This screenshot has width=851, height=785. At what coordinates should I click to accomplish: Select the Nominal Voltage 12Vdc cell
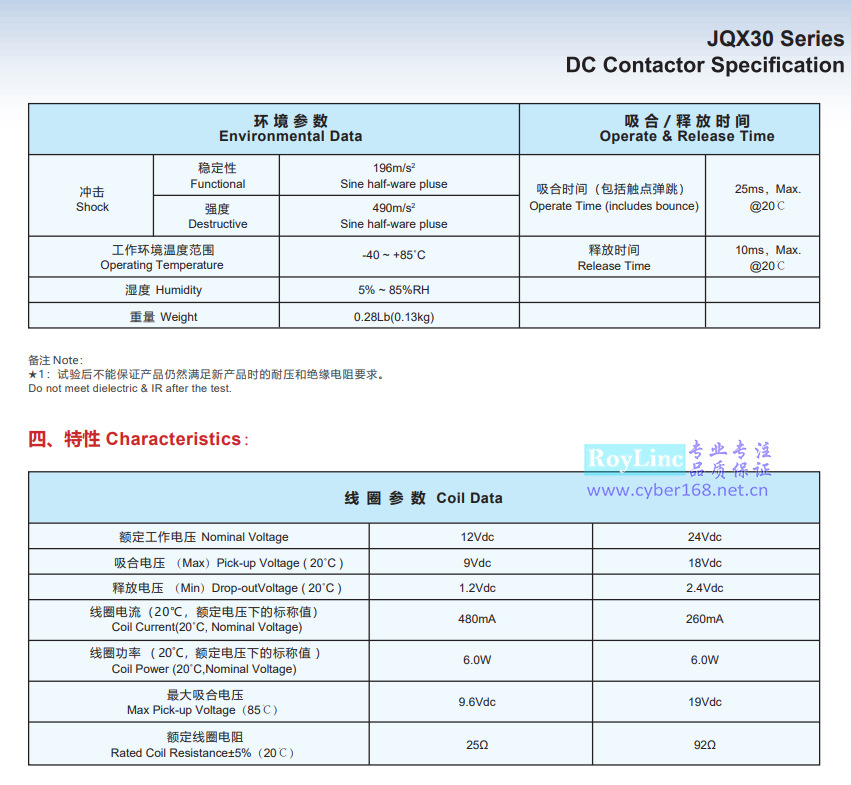click(479, 536)
